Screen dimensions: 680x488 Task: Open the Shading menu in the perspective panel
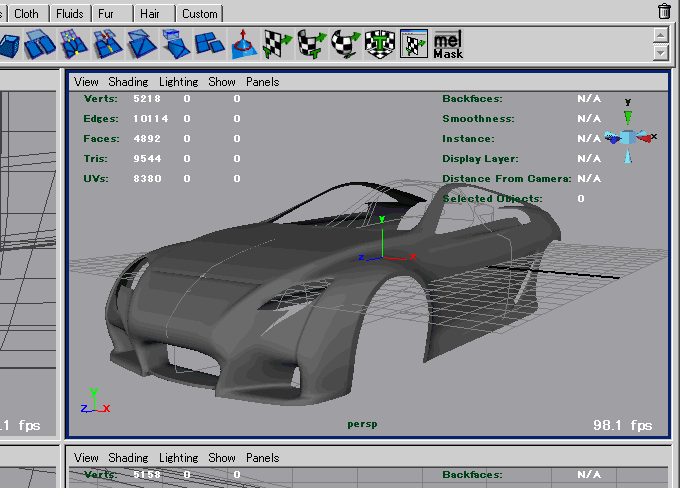[x=128, y=82]
